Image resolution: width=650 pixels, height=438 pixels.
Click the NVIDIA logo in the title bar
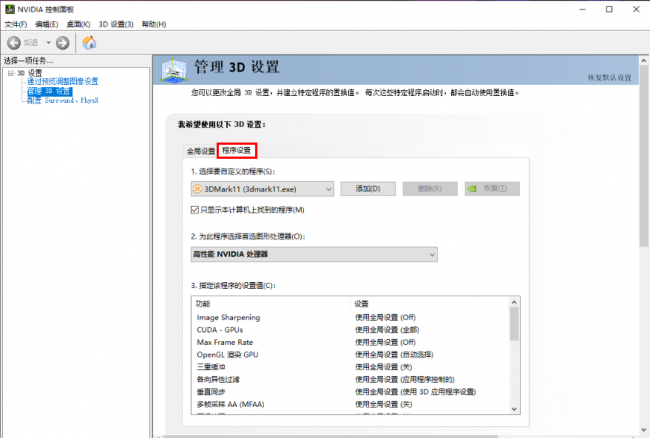[x=10, y=9]
